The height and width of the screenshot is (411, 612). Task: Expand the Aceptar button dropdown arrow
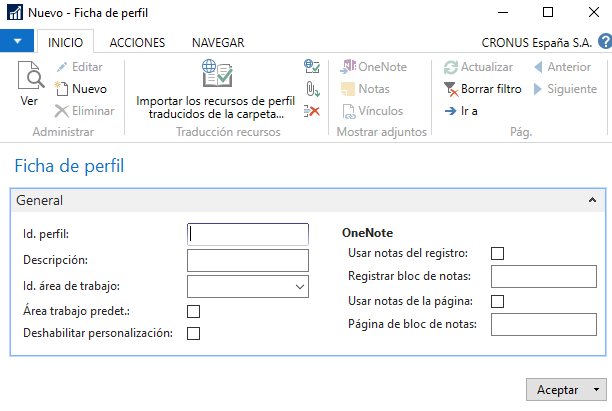click(x=596, y=390)
